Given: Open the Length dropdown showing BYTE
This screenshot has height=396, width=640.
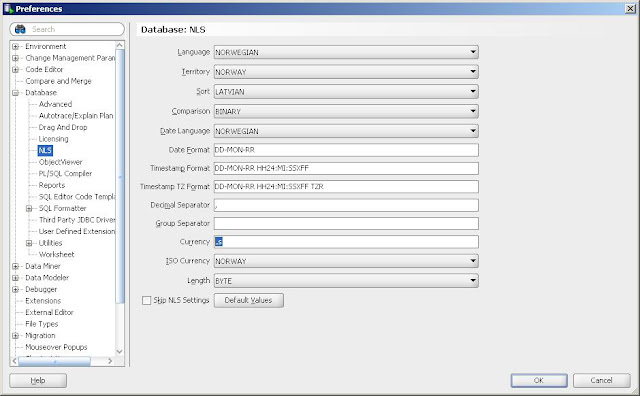Looking at the screenshot, I should coord(346,280).
